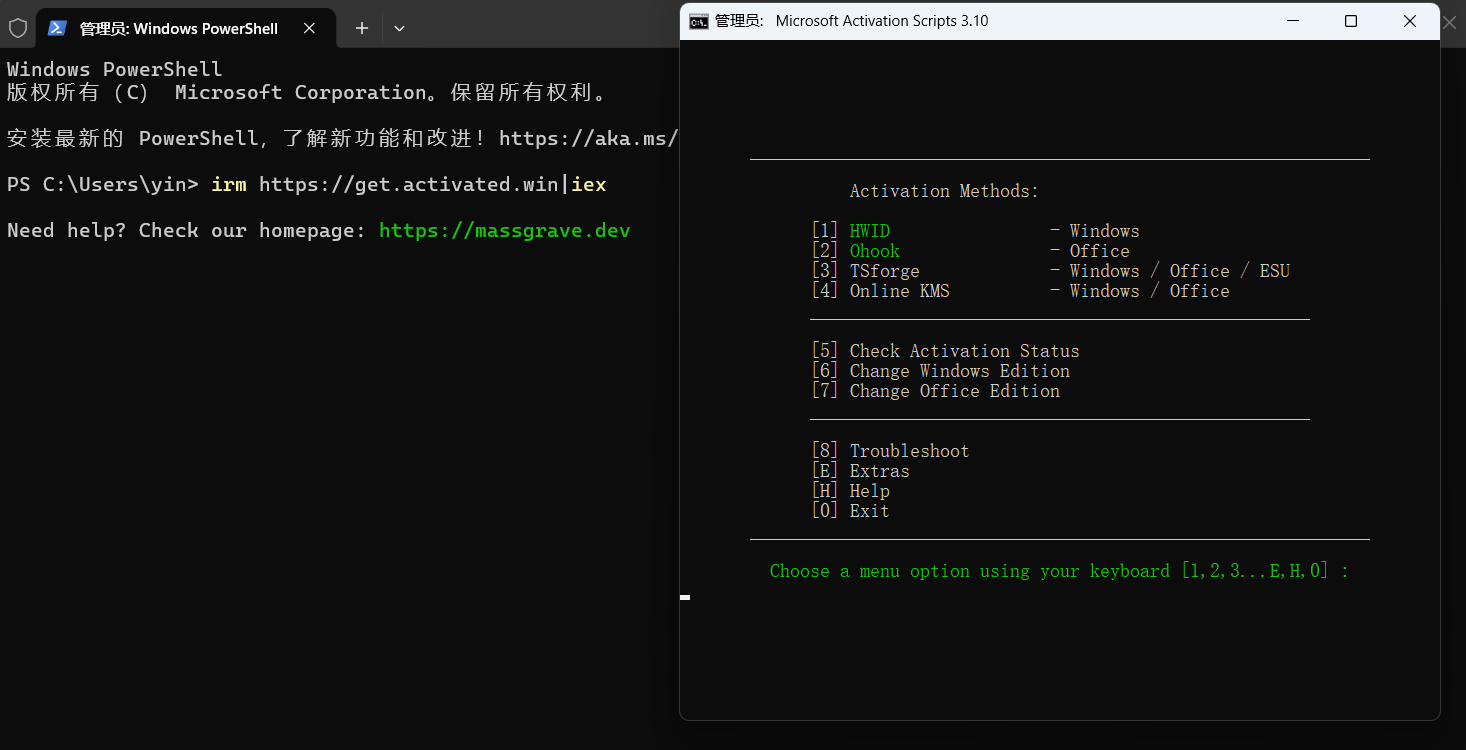Click the https://get.activated.win URL in the command

pos(409,185)
